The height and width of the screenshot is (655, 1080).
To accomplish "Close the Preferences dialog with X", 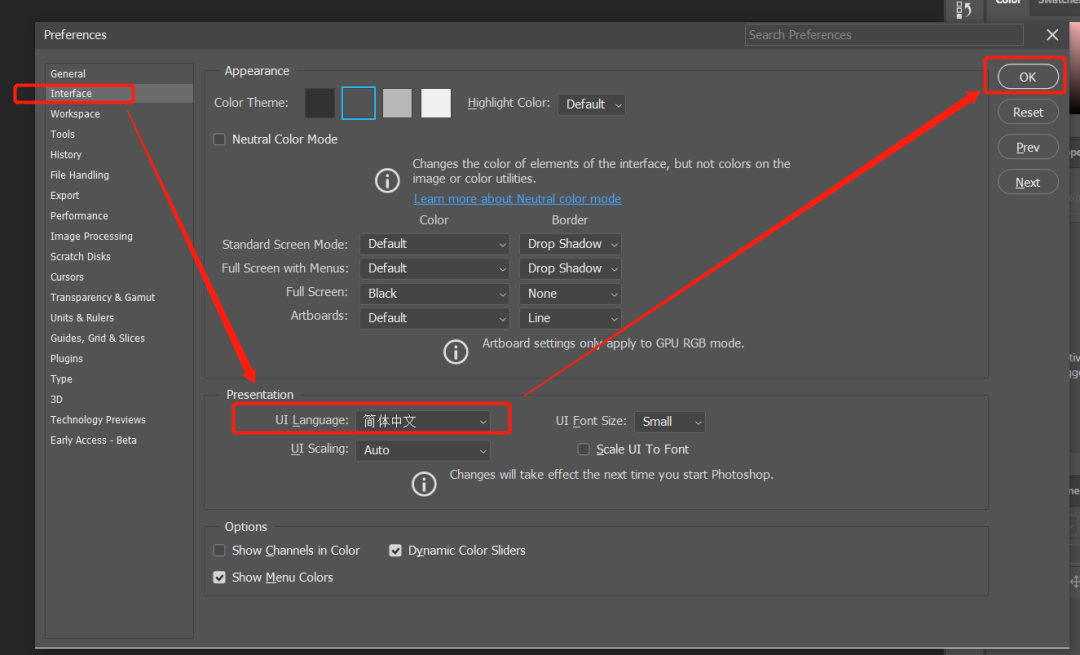I will click(x=1052, y=35).
